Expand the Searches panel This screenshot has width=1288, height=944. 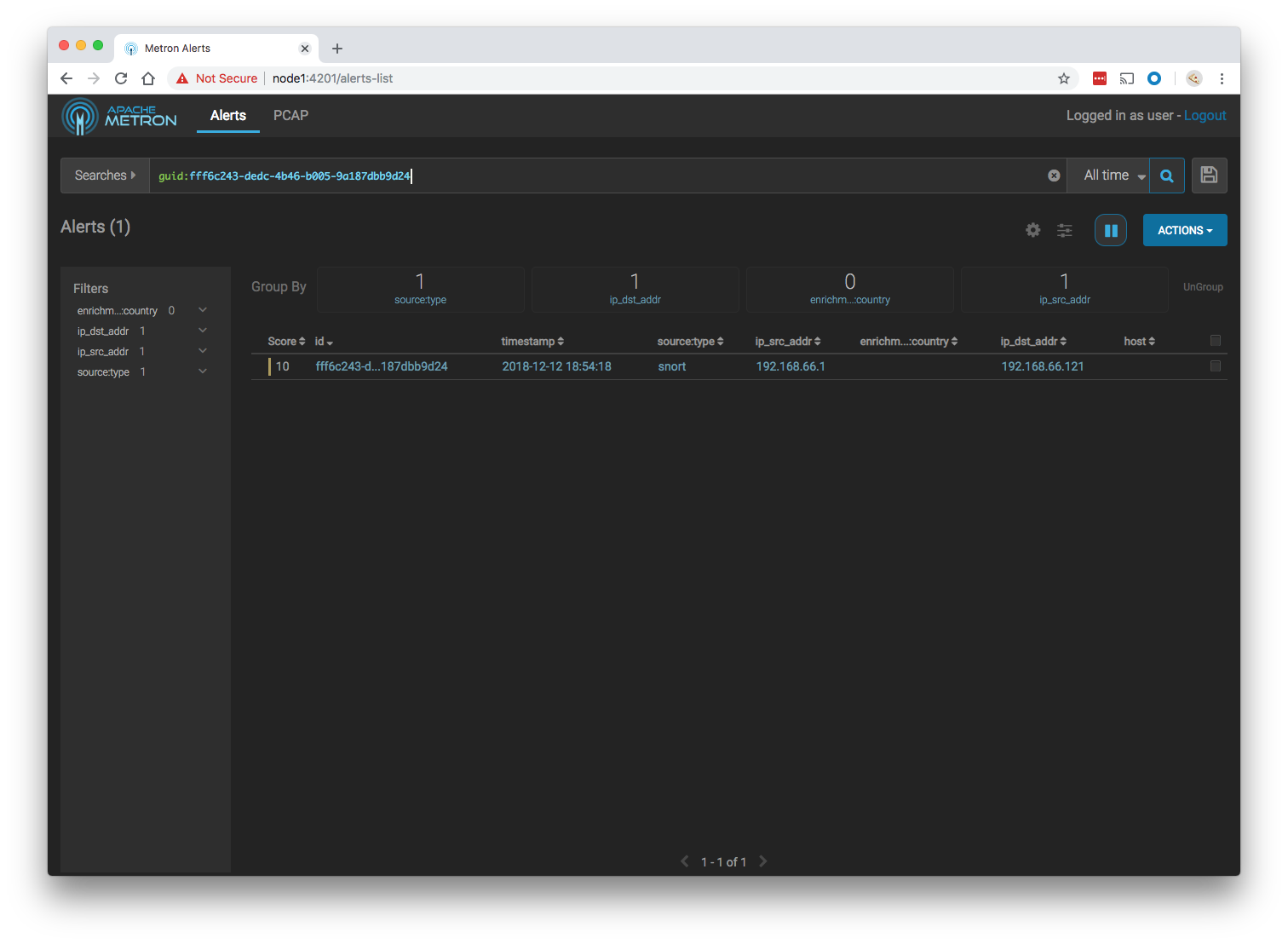(x=104, y=175)
